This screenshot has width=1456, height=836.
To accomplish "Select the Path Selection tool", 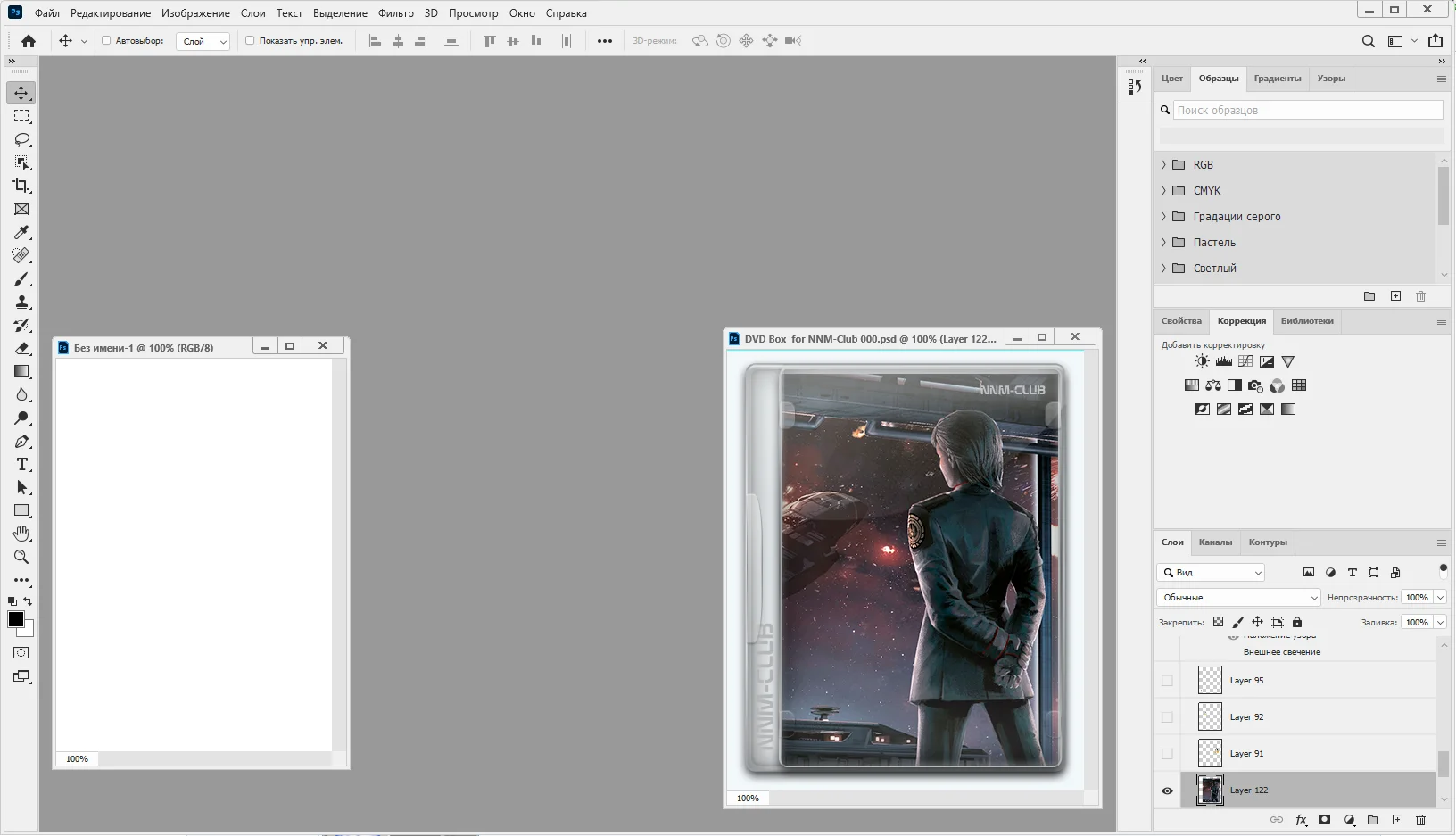I will [x=21, y=488].
